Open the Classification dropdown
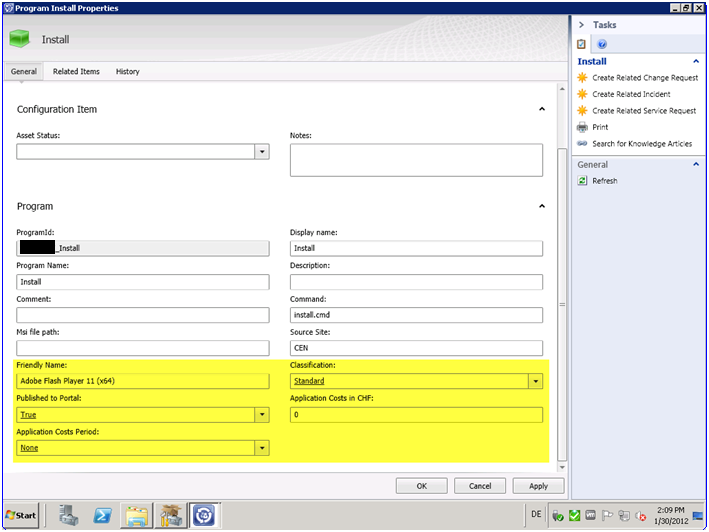The height and width of the screenshot is (532, 709). pyautogui.click(x=535, y=381)
